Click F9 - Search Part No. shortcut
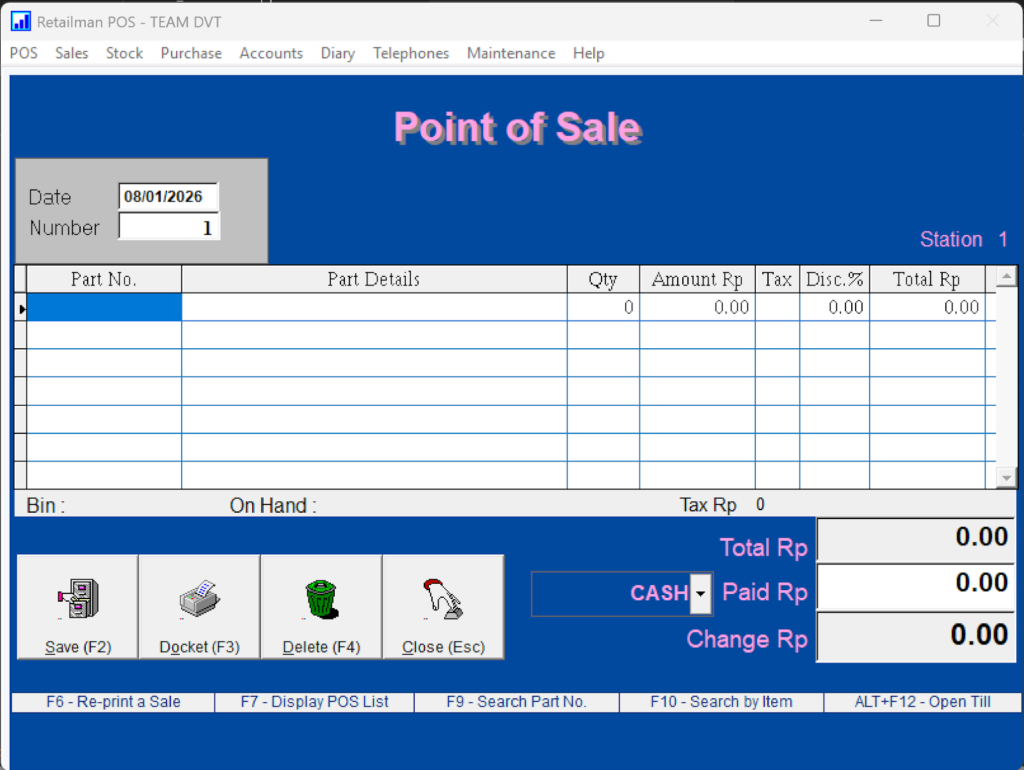The height and width of the screenshot is (770, 1024). (516, 702)
